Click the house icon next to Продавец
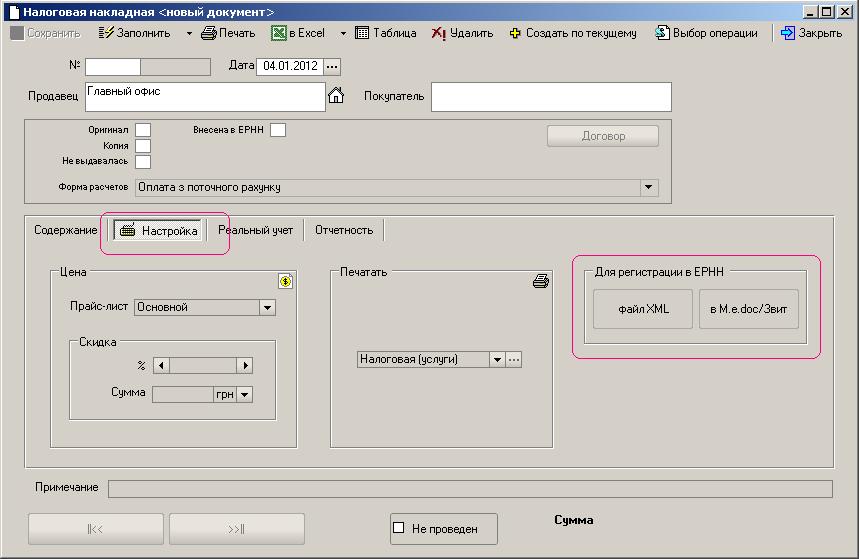The height and width of the screenshot is (559, 859). pyautogui.click(x=336, y=96)
